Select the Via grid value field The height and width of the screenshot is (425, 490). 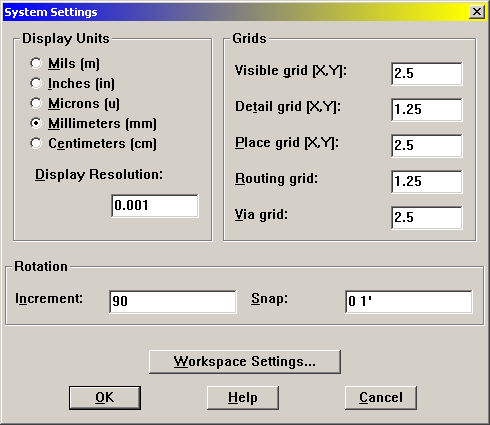tap(427, 218)
